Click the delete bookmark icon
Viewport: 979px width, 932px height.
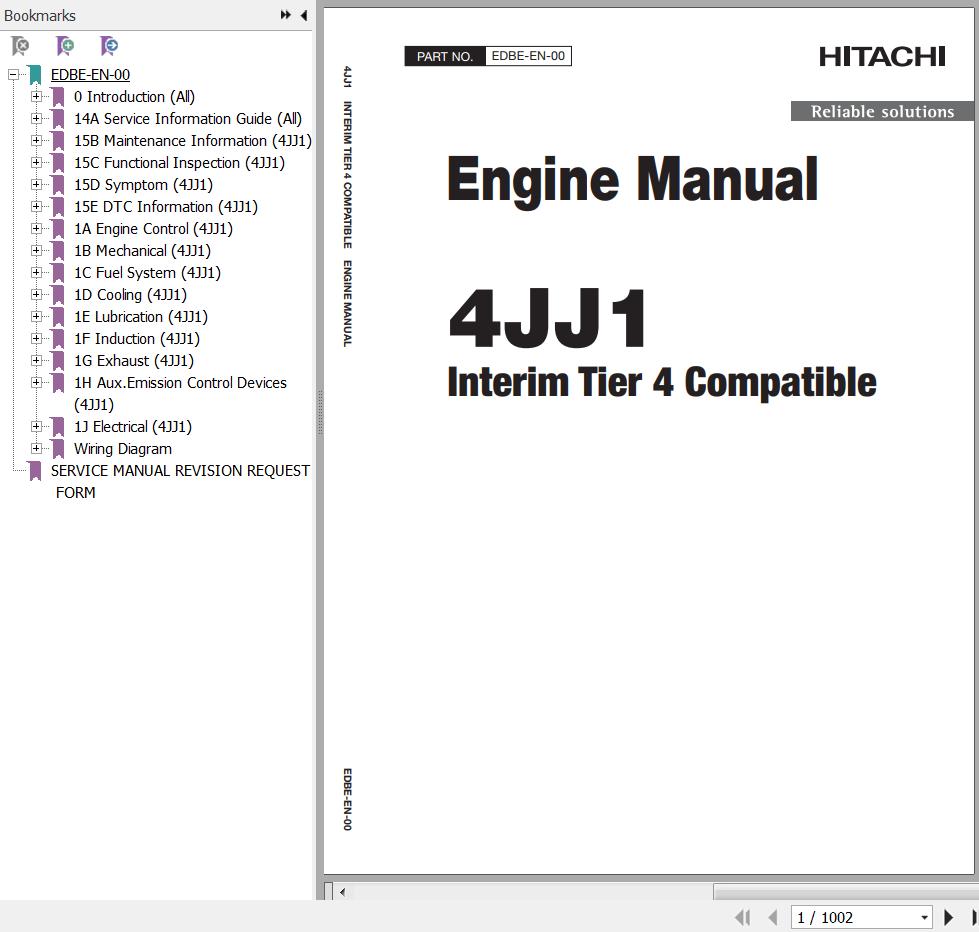tap(20, 46)
